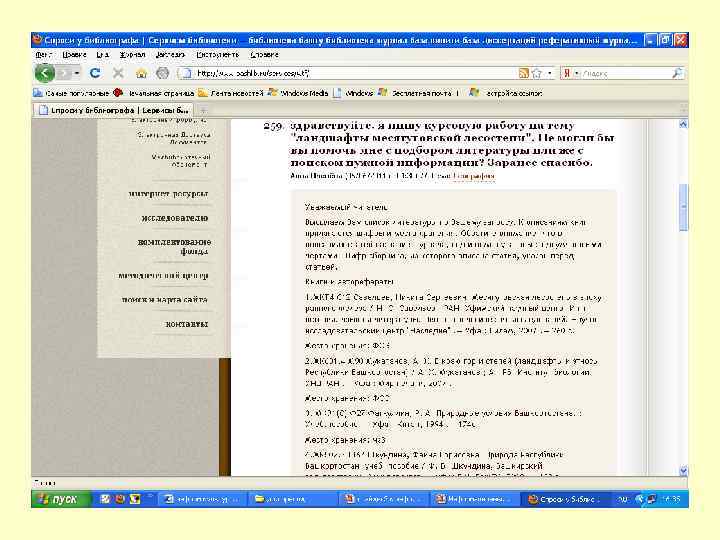720x540 pixels.
Task: Open the address bar history dropdown arrow
Action: (550, 73)
